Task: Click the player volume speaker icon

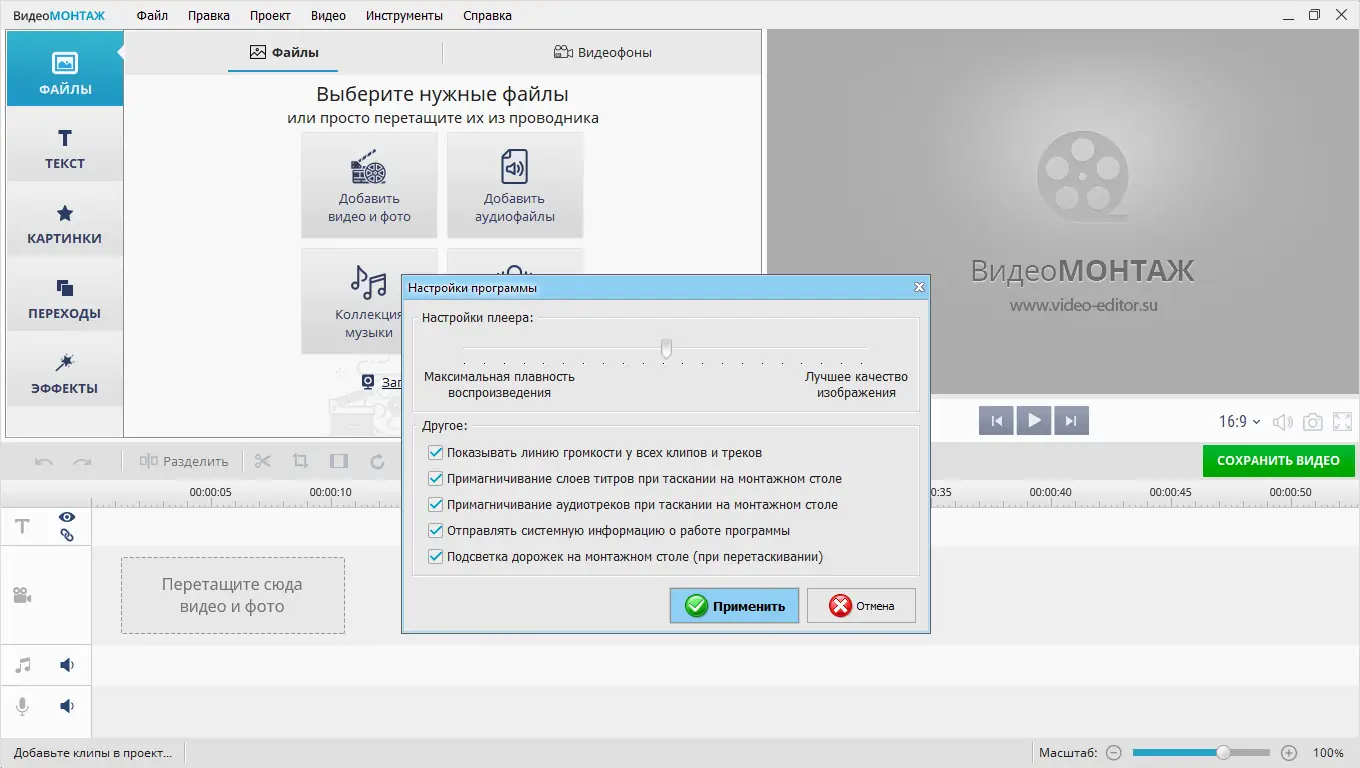Action: (1282, 422)
